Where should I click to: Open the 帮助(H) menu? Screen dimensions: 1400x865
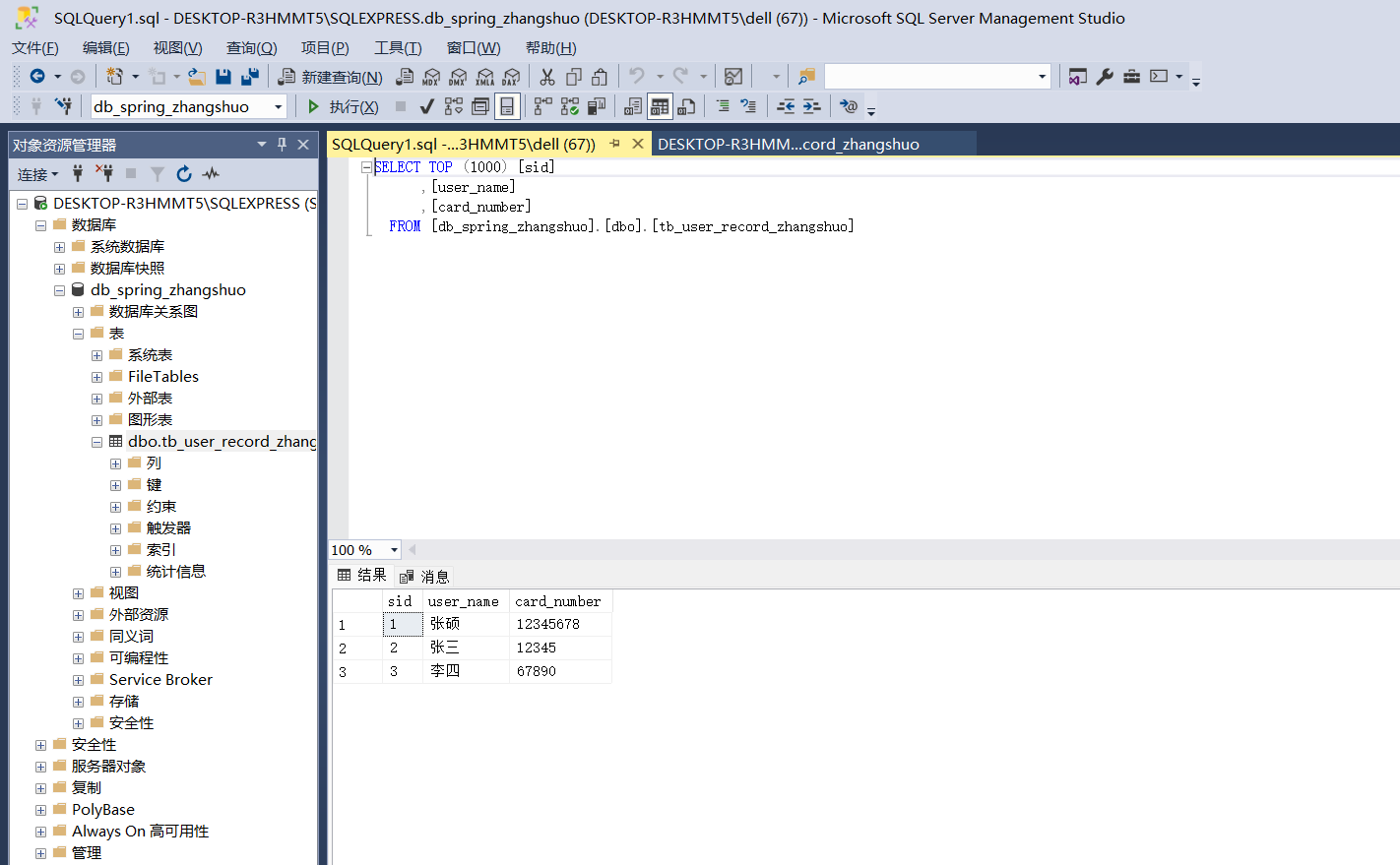pos(551,48)
